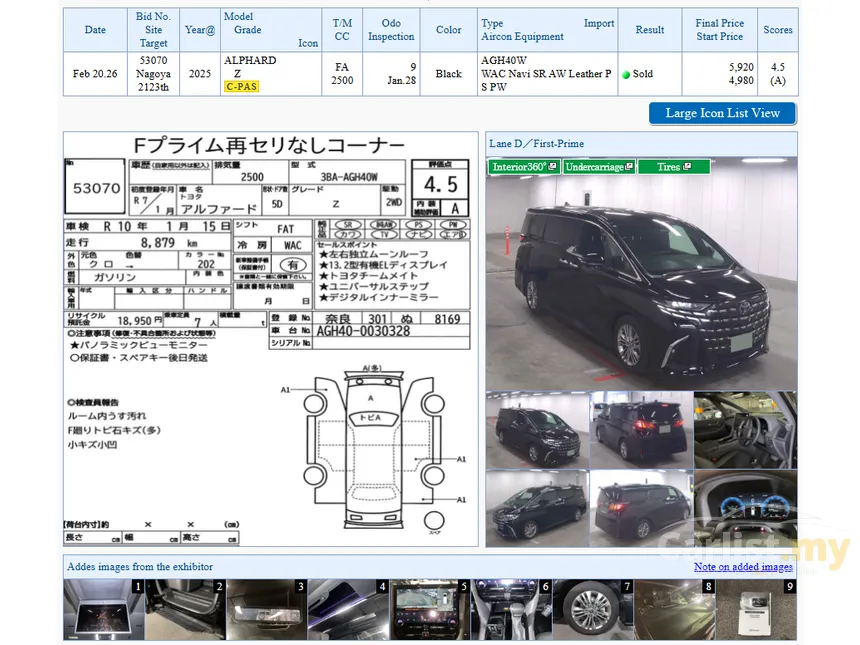Open the main Alphard front photo
Screen dimensions: 860x645
pyautogui.click(x=641, y=274)
